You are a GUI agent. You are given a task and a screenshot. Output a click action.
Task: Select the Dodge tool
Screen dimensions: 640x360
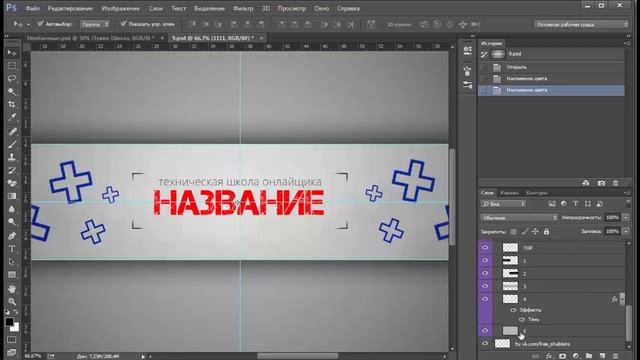[x=12, y=222]
